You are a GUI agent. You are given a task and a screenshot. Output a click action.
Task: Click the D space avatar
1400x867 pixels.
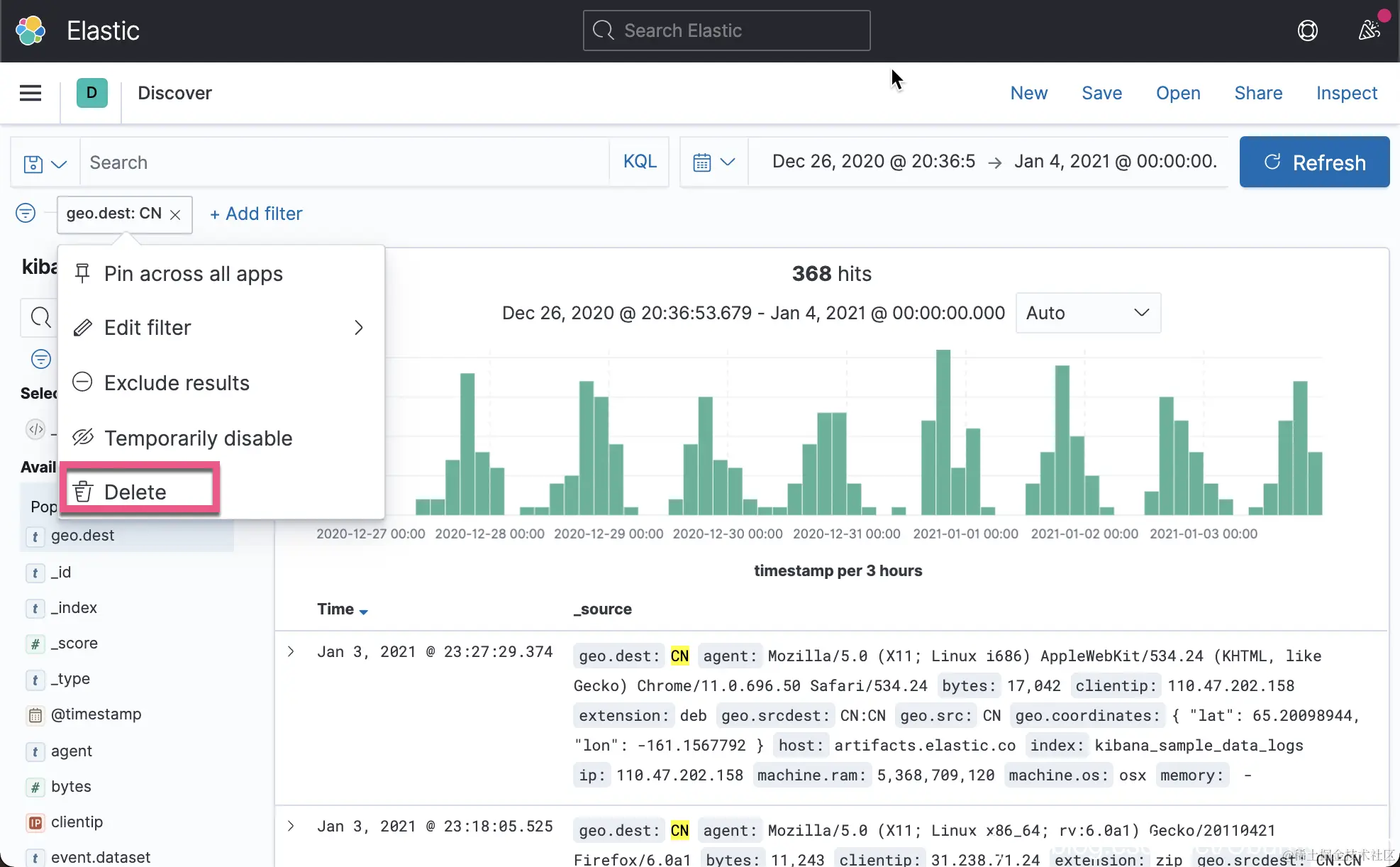point(91,93)
